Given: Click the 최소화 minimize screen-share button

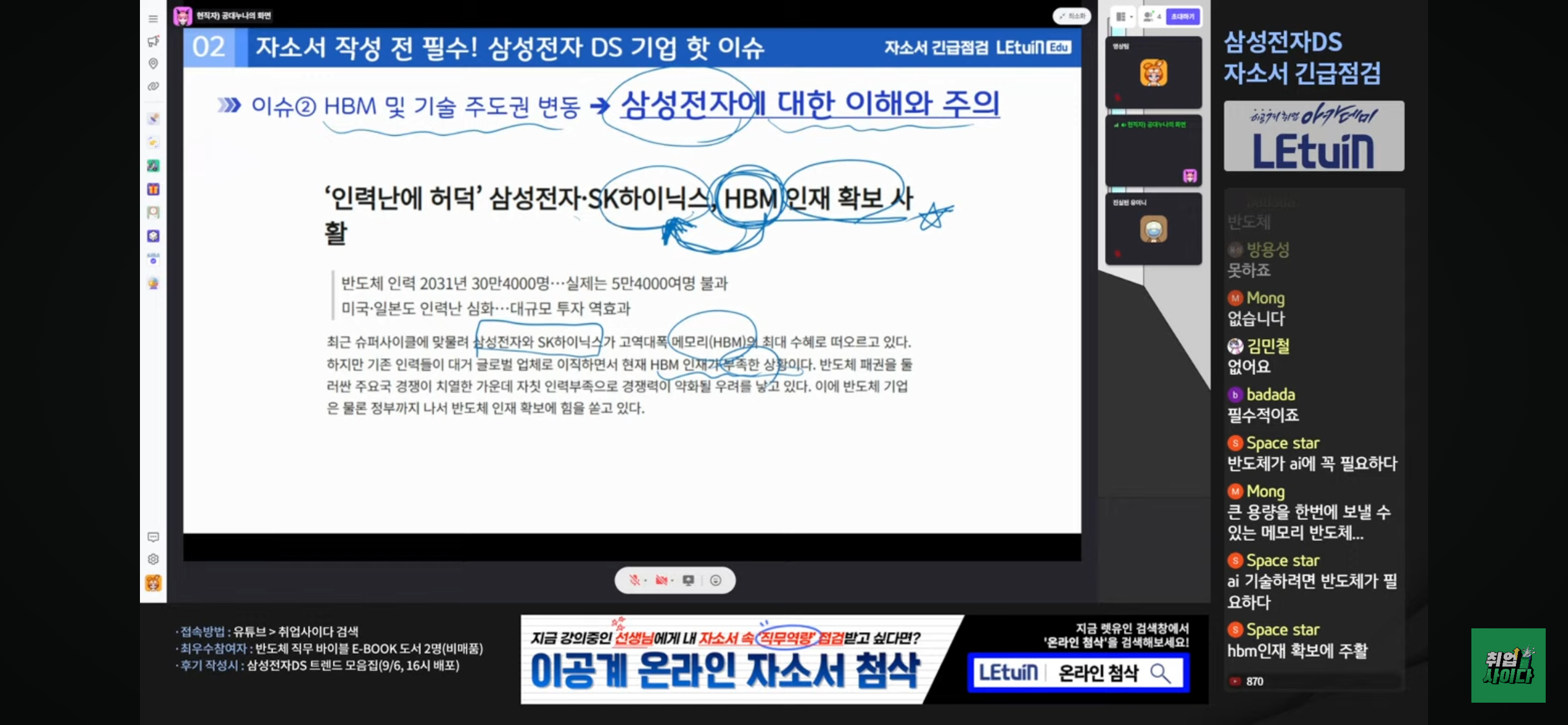Looking at the screenshot, I should coord(1072,16).
